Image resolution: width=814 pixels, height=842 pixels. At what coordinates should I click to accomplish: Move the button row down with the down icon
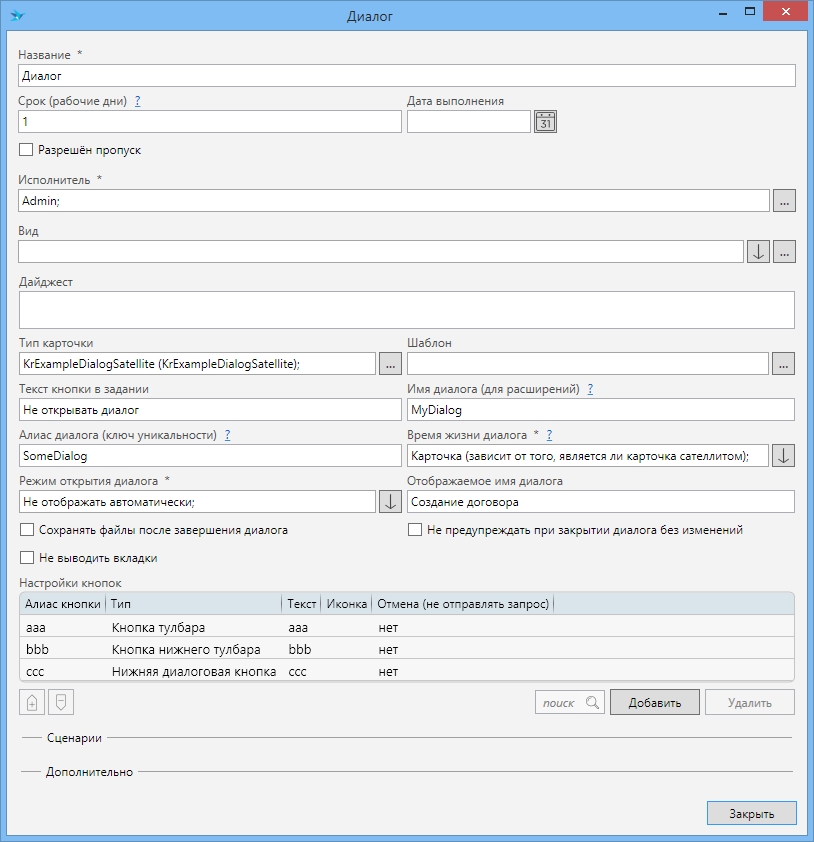coord(61,703)
